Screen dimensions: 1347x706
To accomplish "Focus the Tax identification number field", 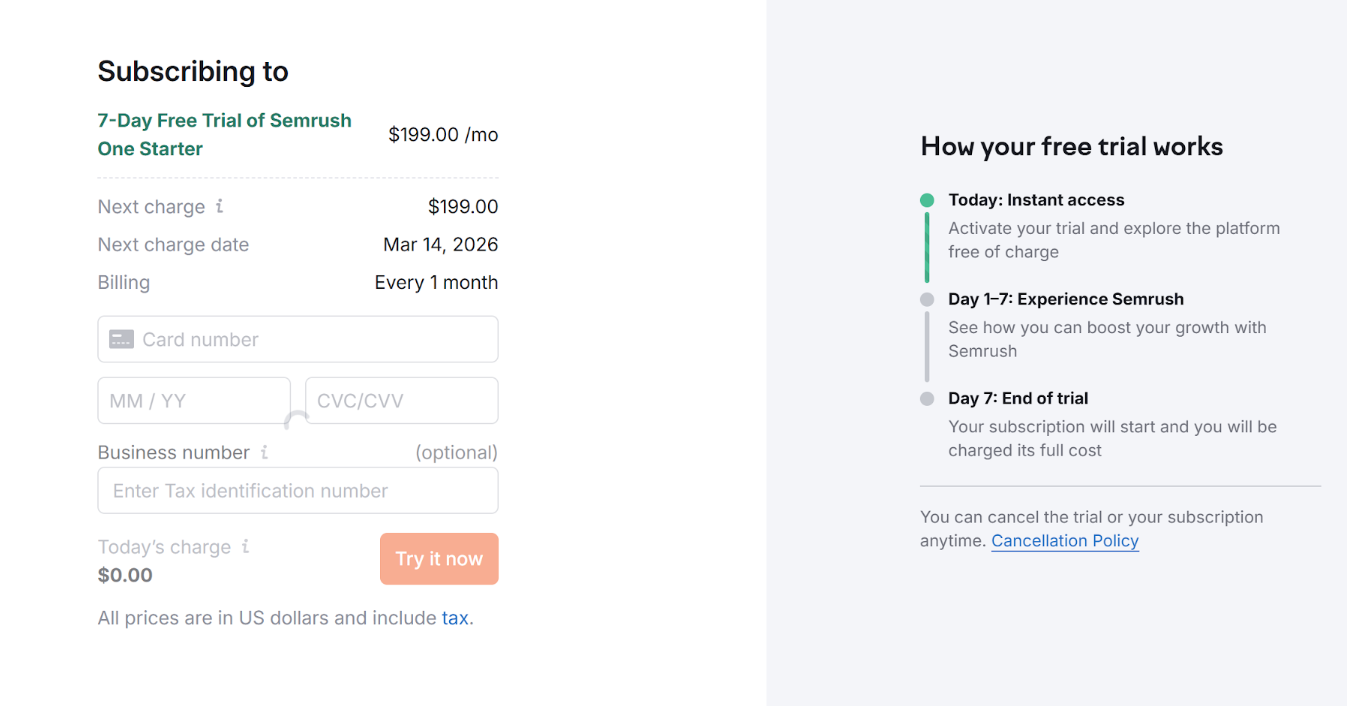I will (298, 491).
